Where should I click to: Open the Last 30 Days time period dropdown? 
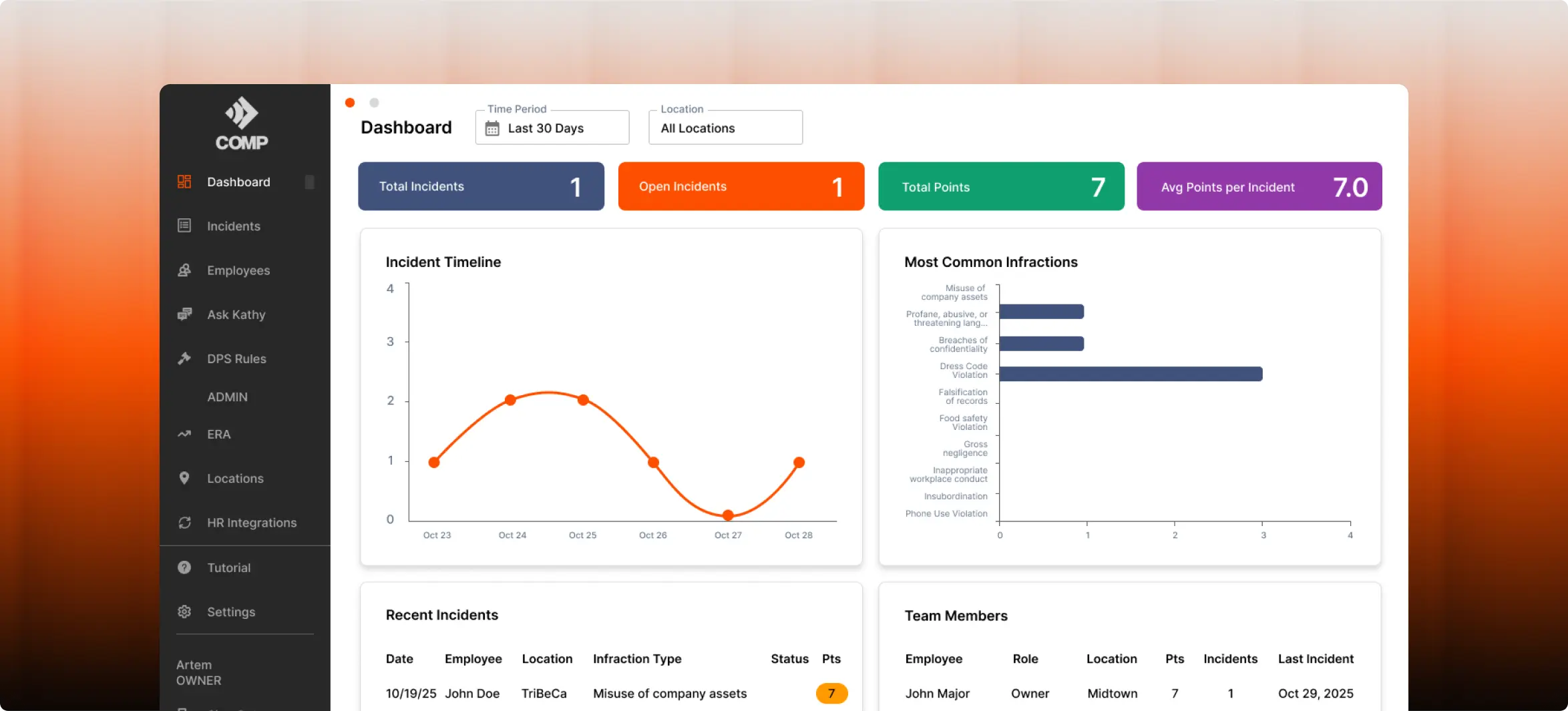point(552,128)
